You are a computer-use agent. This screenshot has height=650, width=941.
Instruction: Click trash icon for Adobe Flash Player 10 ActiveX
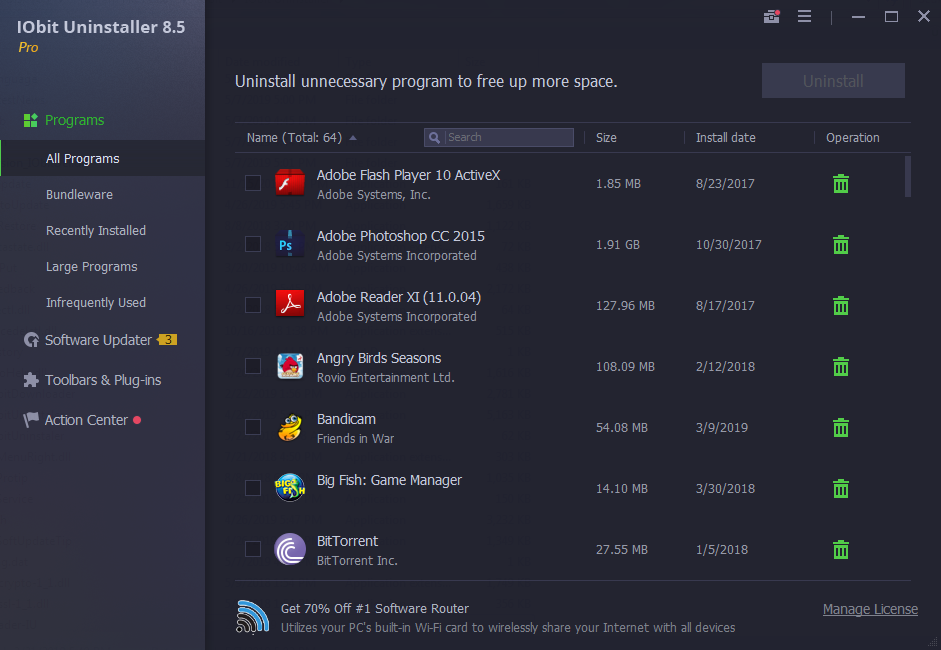coord(841,184)
